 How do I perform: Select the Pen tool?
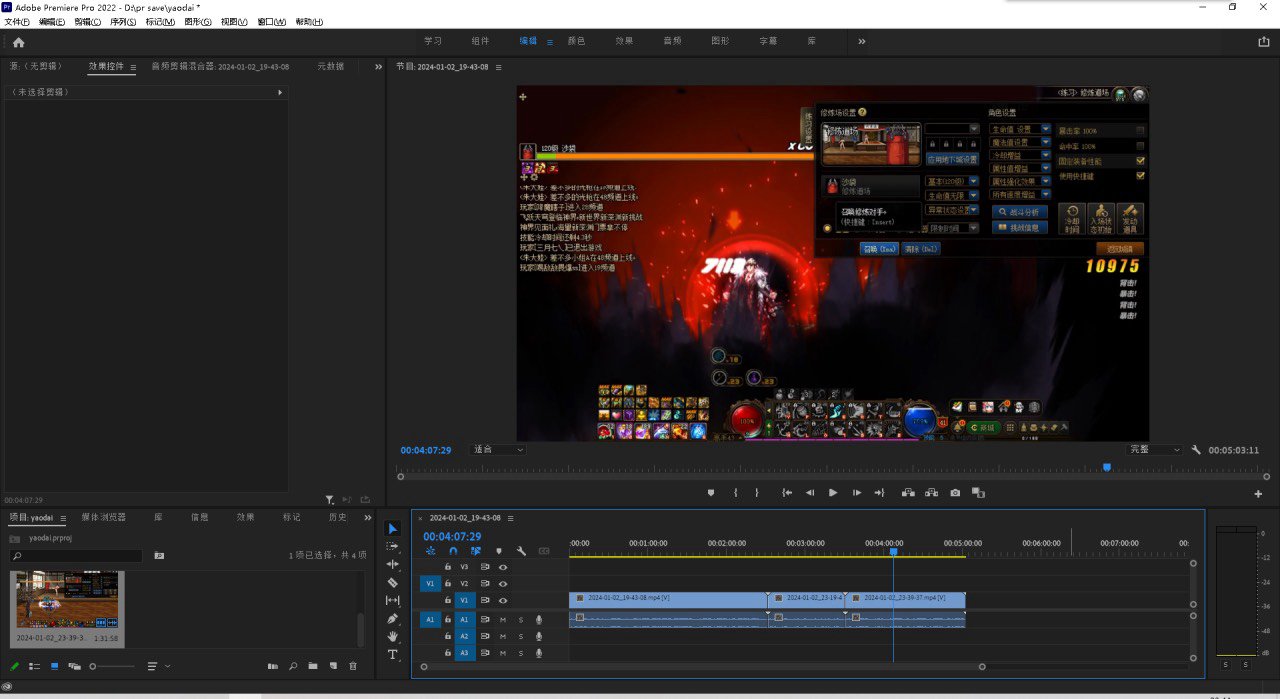click(393, 618)
